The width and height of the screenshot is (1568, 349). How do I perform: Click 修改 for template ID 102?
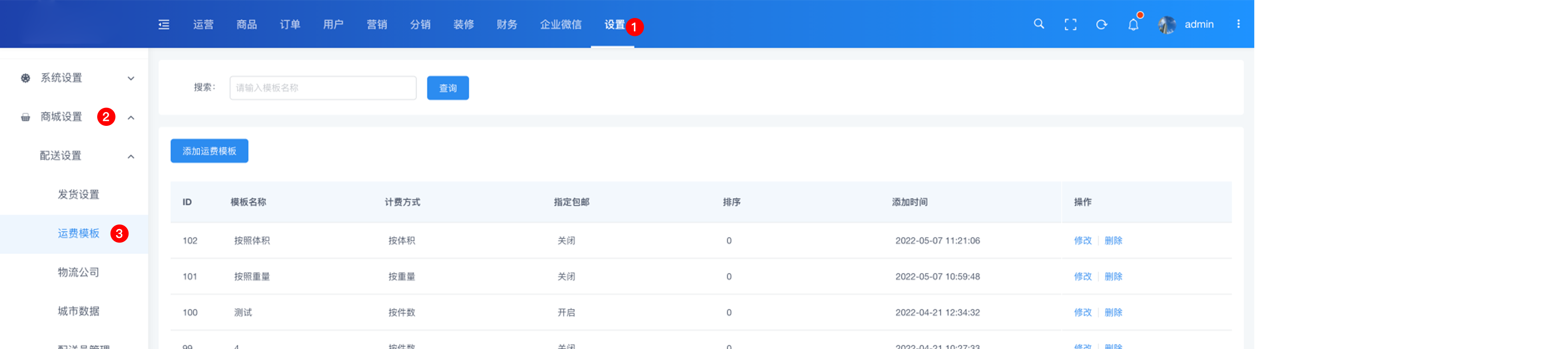pyautogui.click(x=1082, y=241)
